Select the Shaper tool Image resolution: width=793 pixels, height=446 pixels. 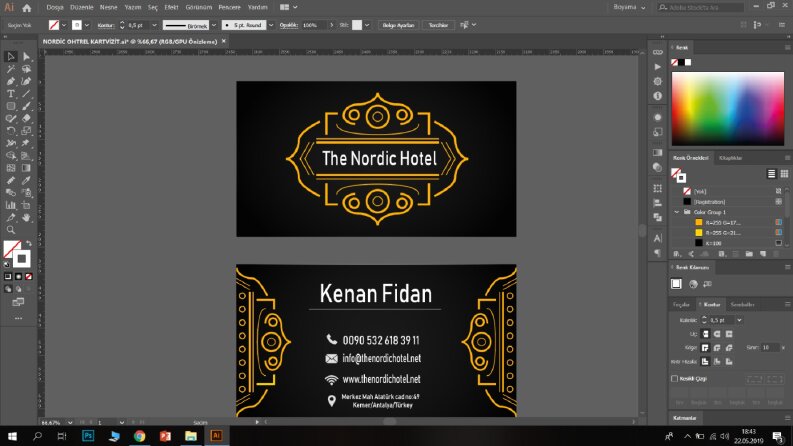(11, 118)
